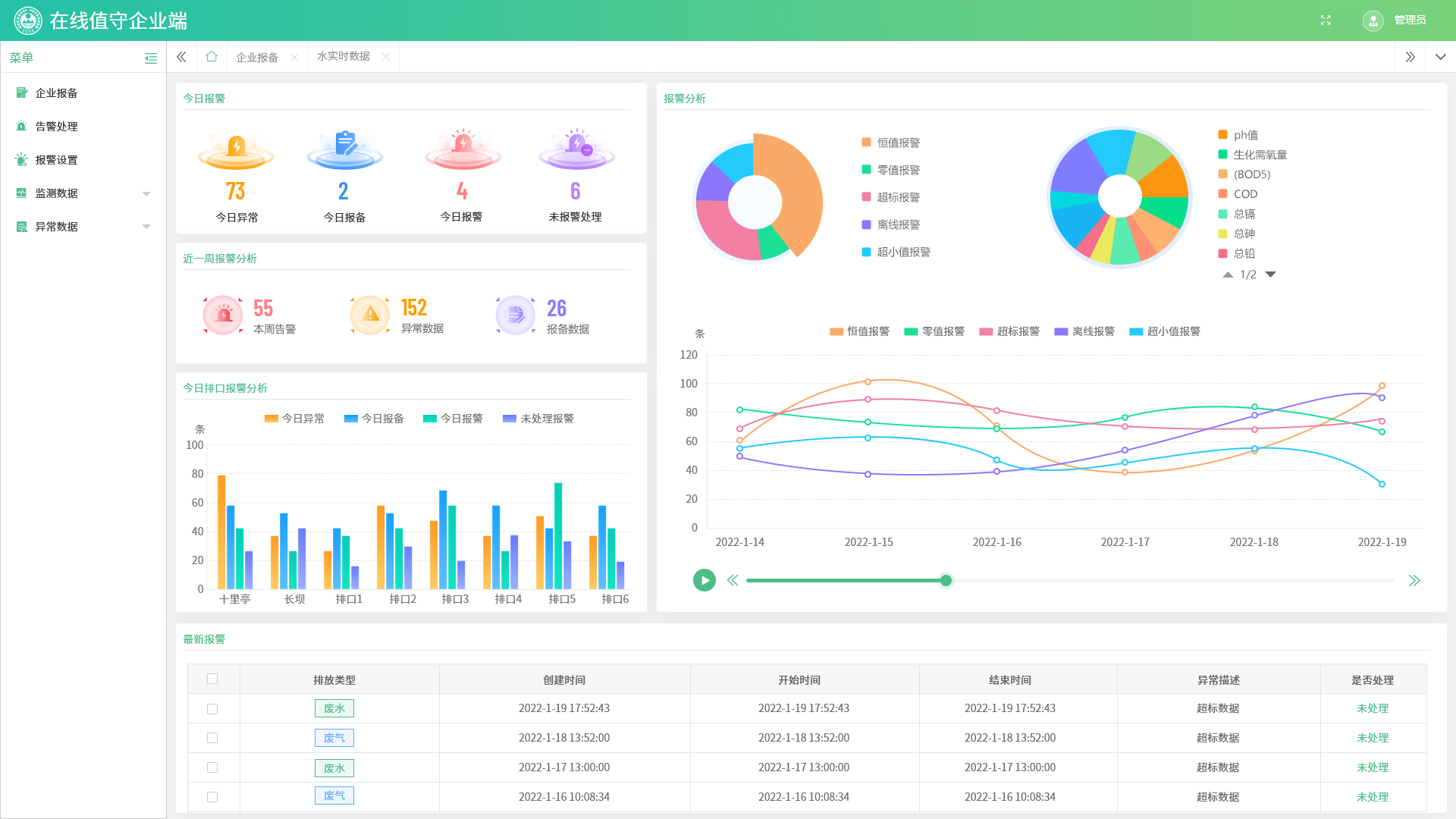
Task: Check the 2022-1-19 17:52:43 row checkbox
Action: (x=212, y=709)
